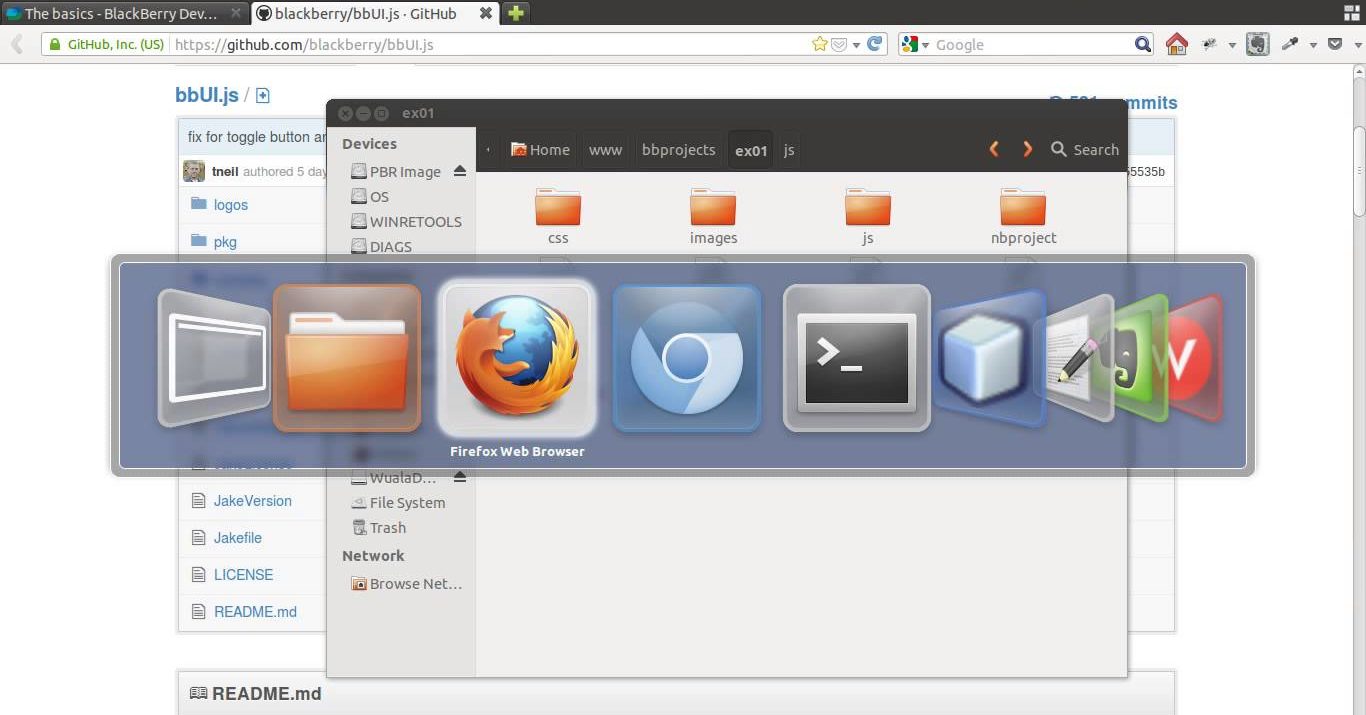Open the images folder
This screenshot has height=715, width=1366.
(713, 215)
